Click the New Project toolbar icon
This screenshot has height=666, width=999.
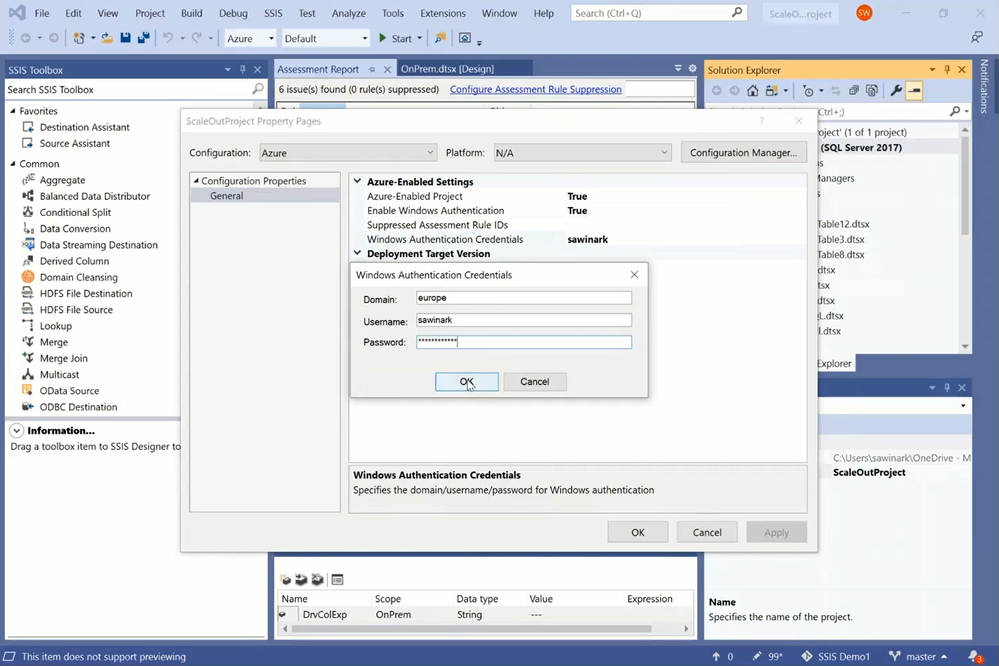point(79,38)
